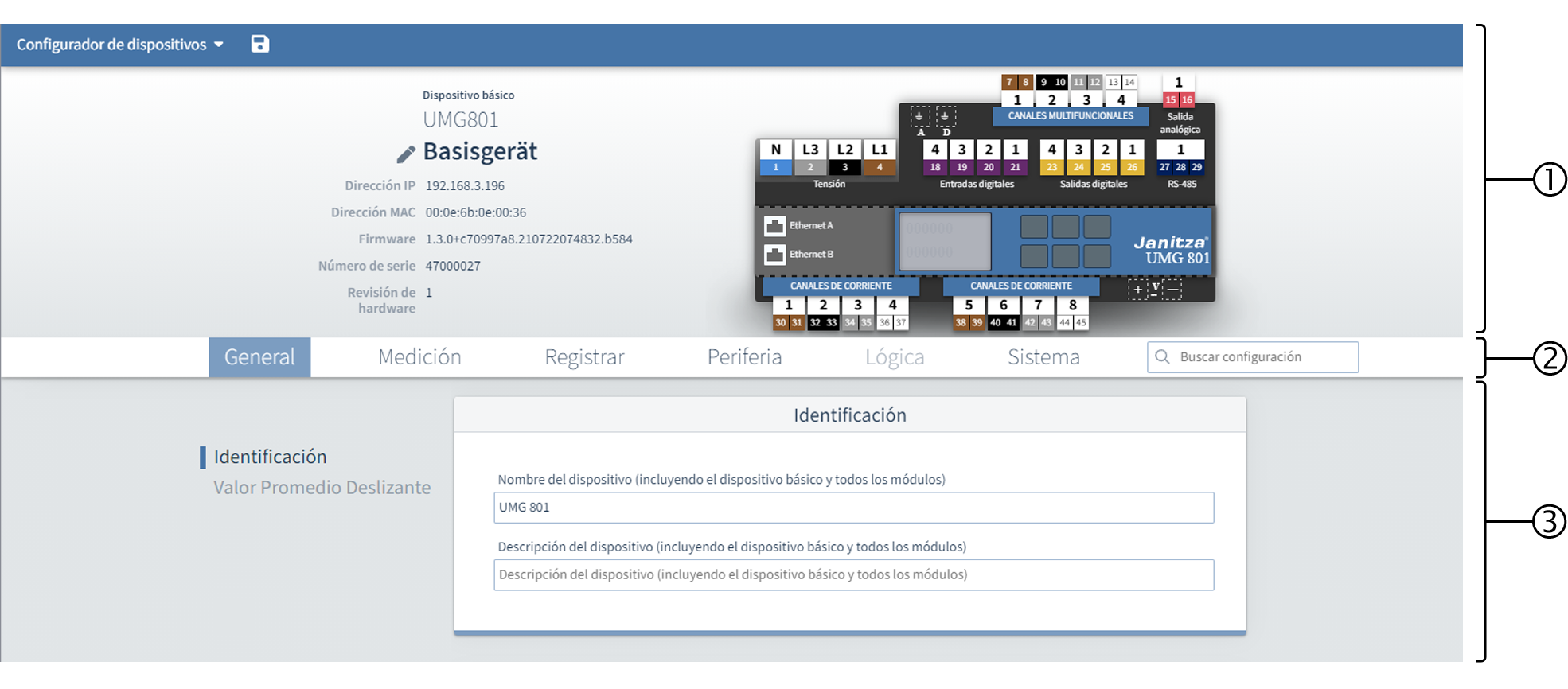1568x689 pixels.
Task: Select multifunction channel 4 (terminals 13, 14)
Action: pos(1121,91)
